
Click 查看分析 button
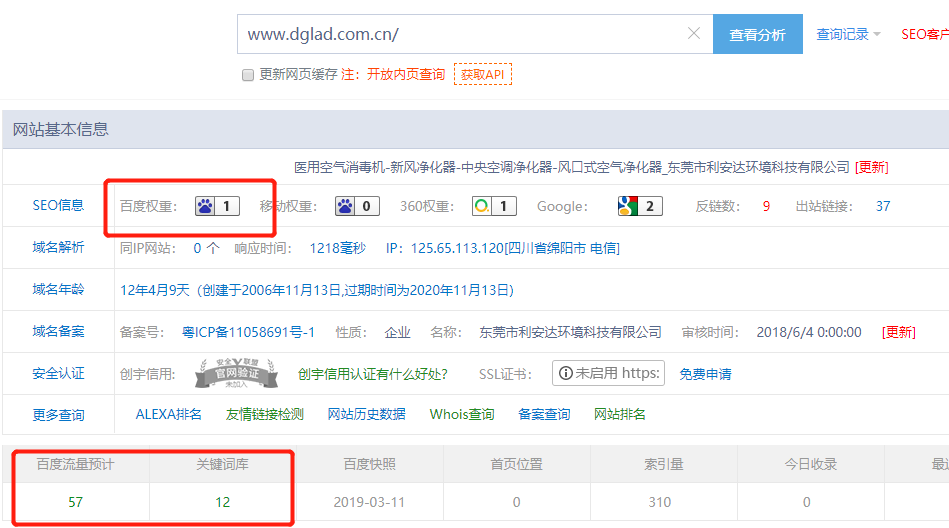pyautogui.click(x=758, y=35)
